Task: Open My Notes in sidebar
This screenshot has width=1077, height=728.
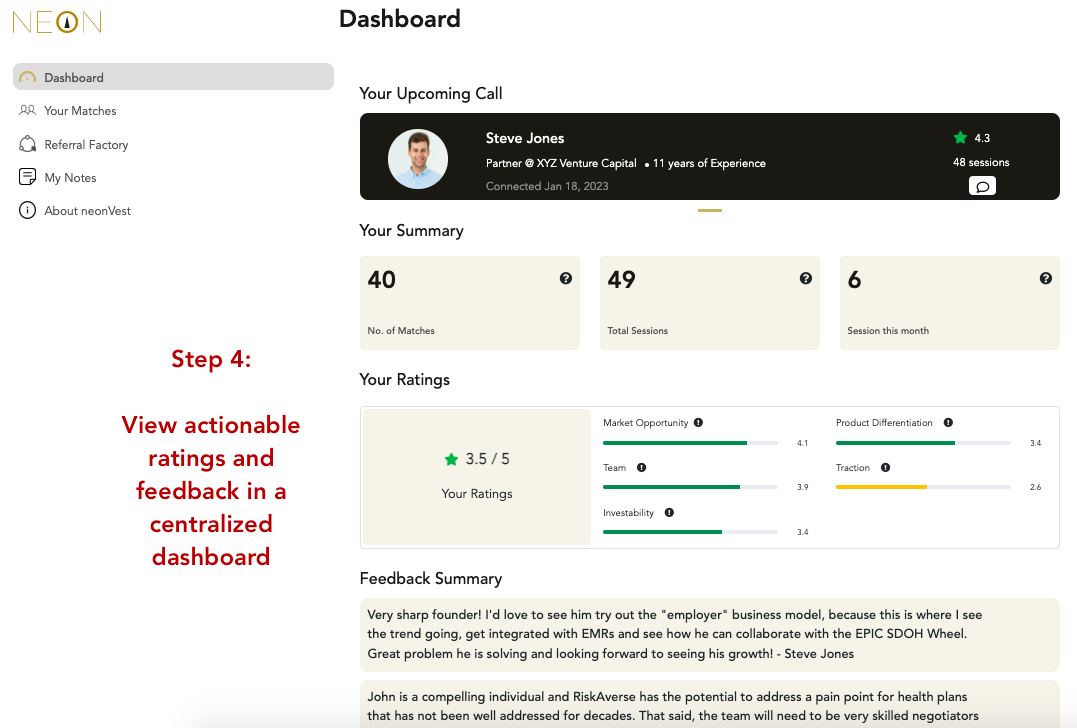Action: click(70, 177)
